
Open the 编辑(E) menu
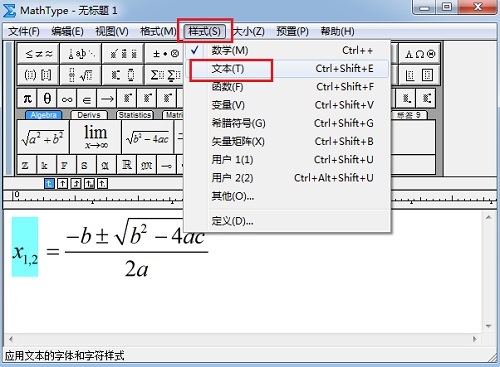pyautogui.click(x=67, y=32)
